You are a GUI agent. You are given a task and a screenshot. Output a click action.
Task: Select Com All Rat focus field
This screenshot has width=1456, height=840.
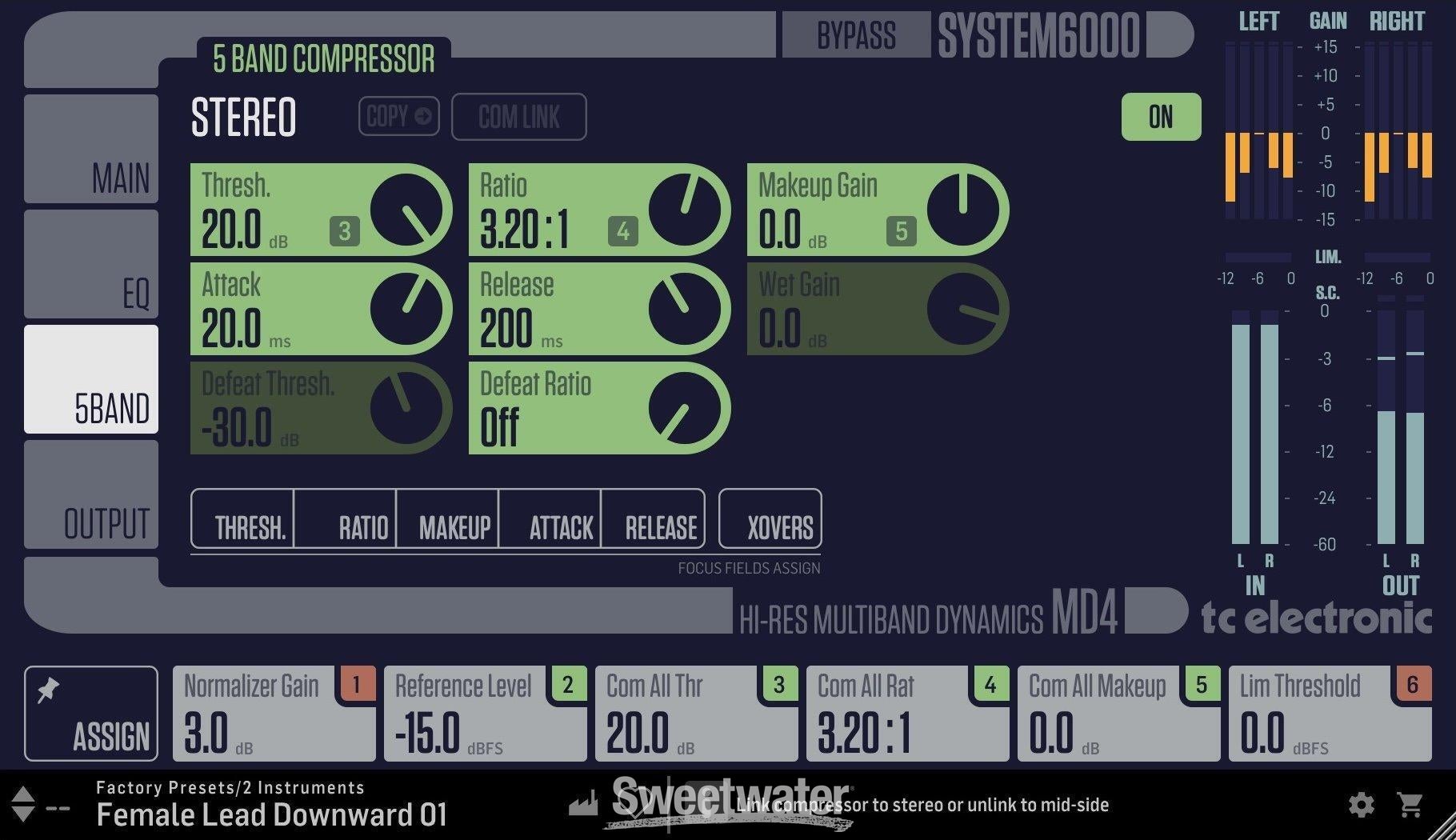(907, 714)
